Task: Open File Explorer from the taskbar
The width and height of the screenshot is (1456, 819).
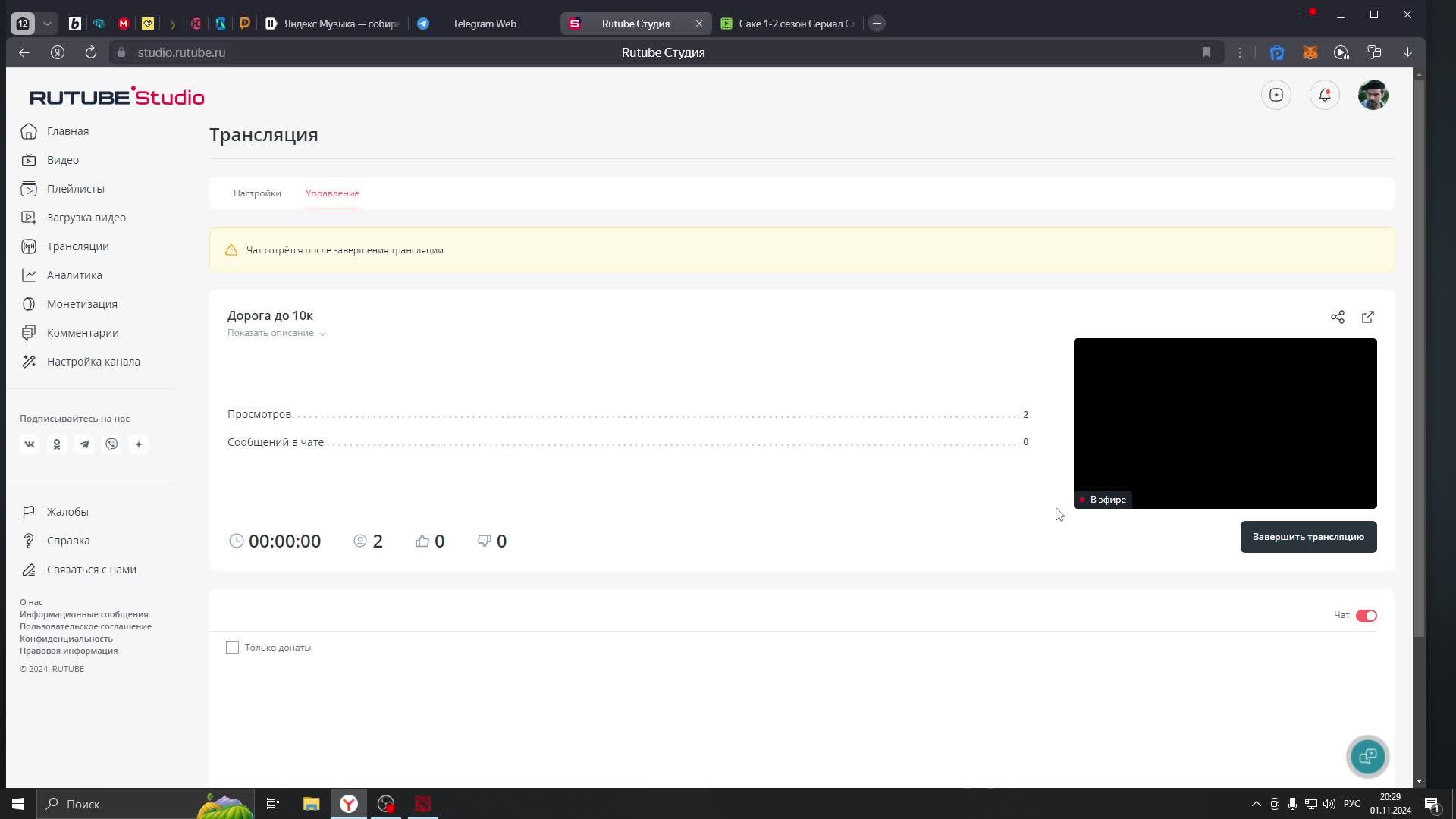Action: tap(311, 804)
